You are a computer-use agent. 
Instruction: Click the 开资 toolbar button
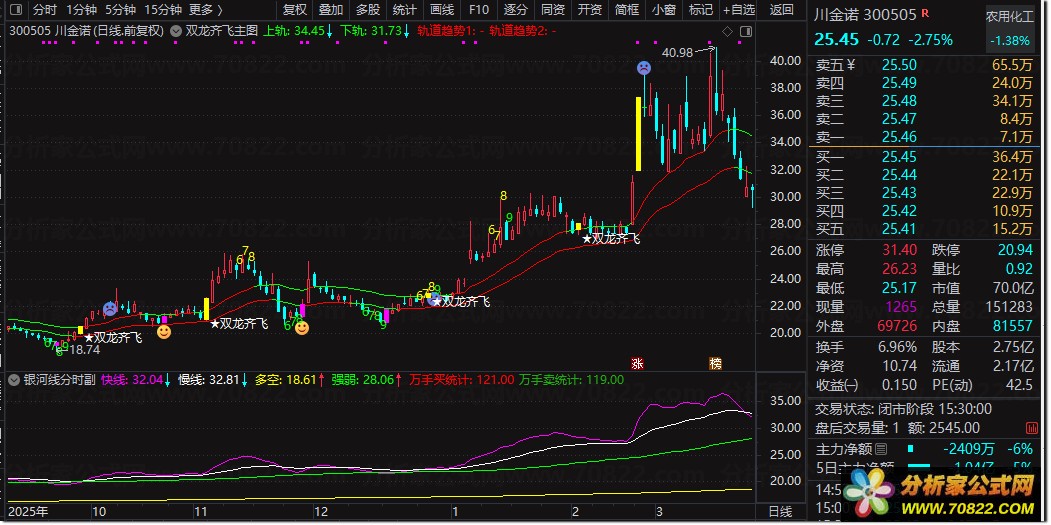tap(589, 9)
